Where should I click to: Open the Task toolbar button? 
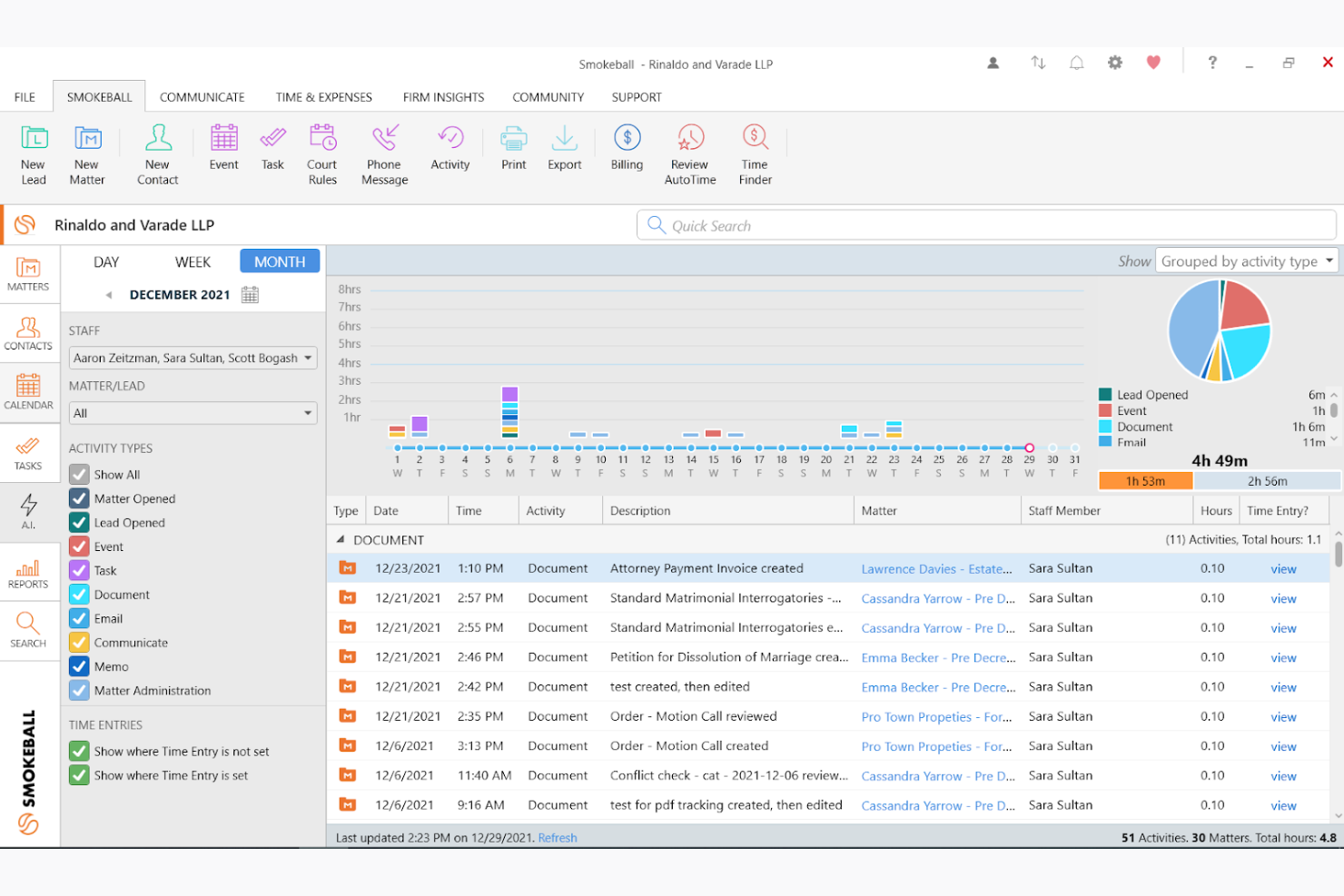click(273, 148)
